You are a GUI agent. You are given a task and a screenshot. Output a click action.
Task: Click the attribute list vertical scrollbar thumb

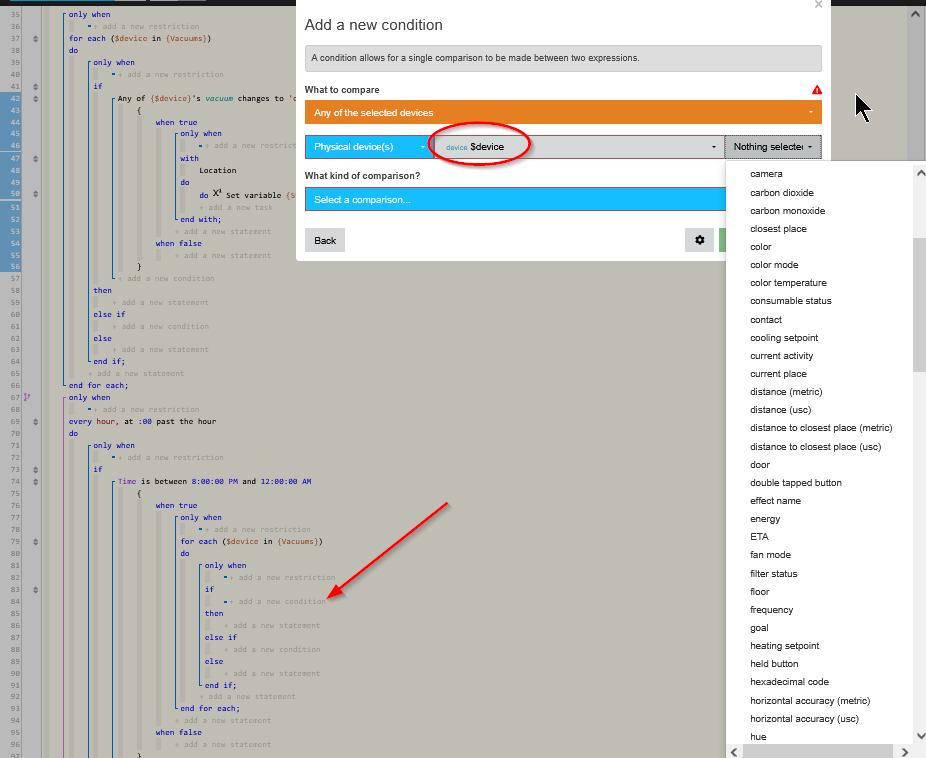920,305
